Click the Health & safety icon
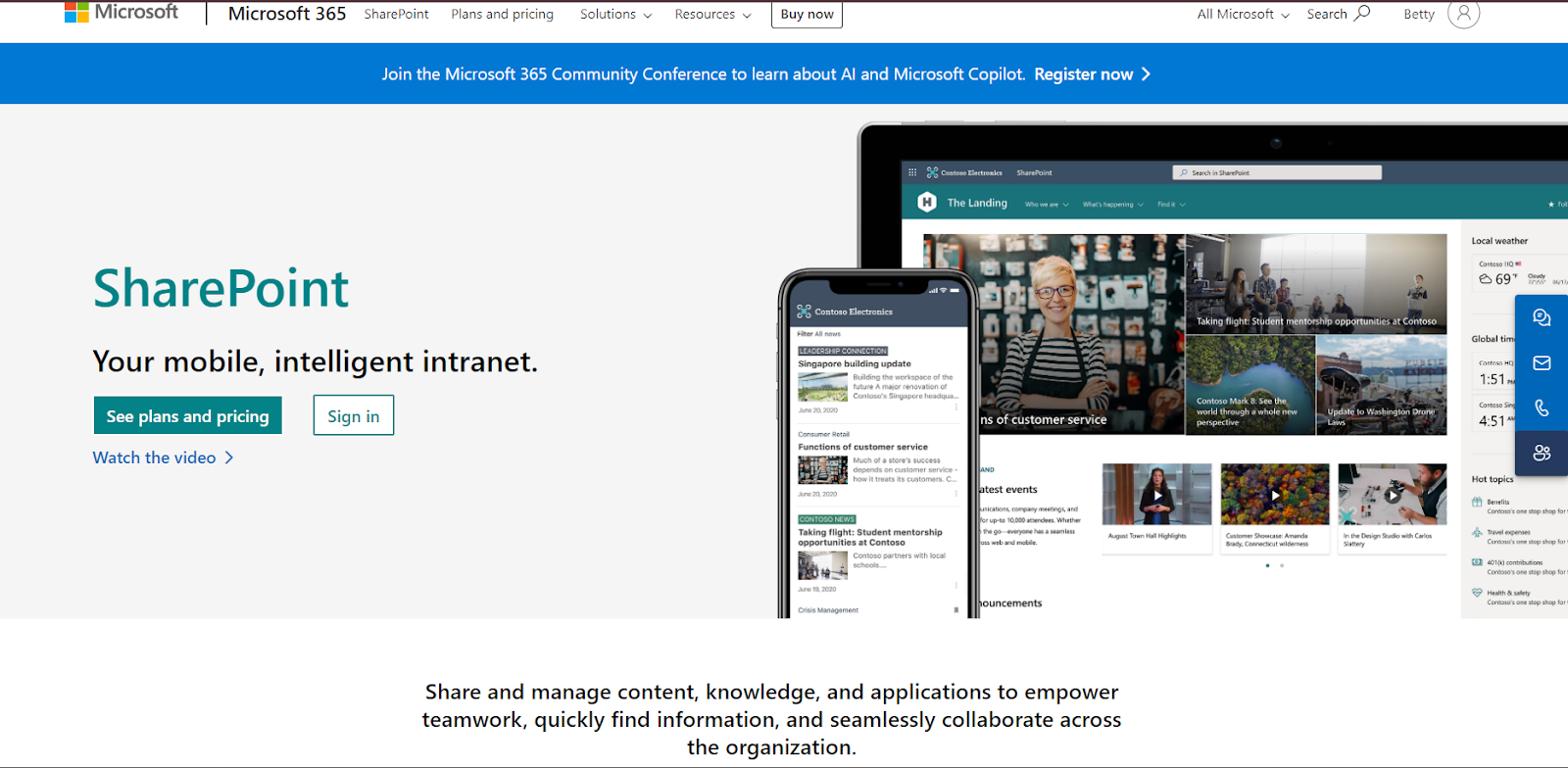1568x768 pixels. 1477,593
